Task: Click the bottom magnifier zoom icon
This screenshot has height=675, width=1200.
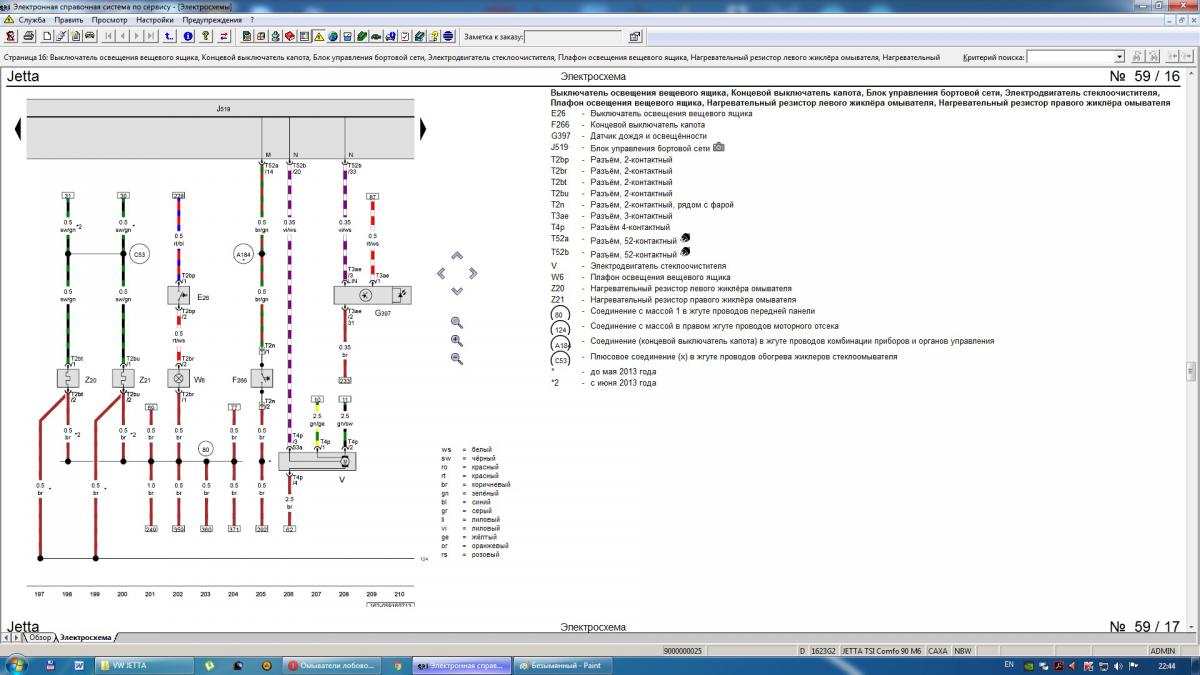Action: click(457, 358)
